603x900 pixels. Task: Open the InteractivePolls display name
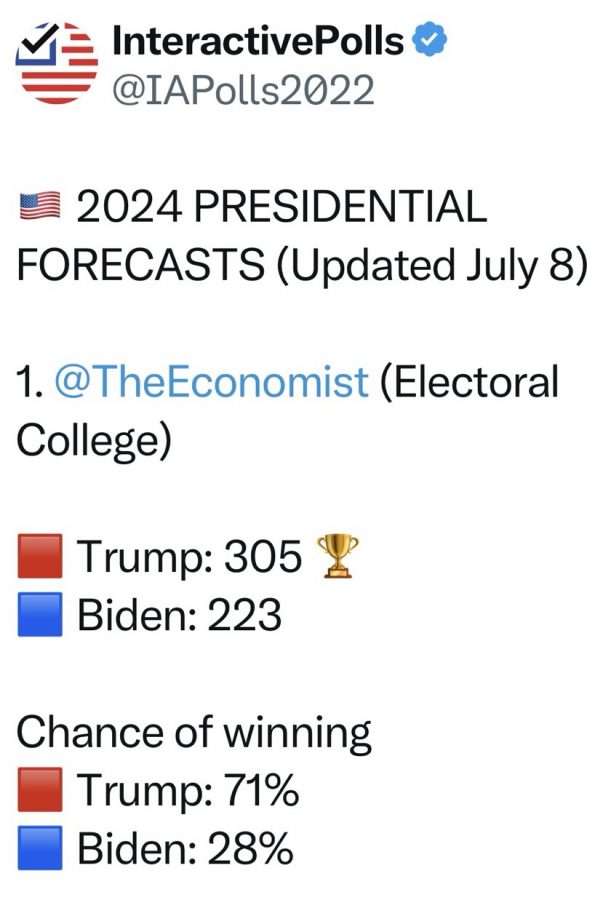pos(260,41)
